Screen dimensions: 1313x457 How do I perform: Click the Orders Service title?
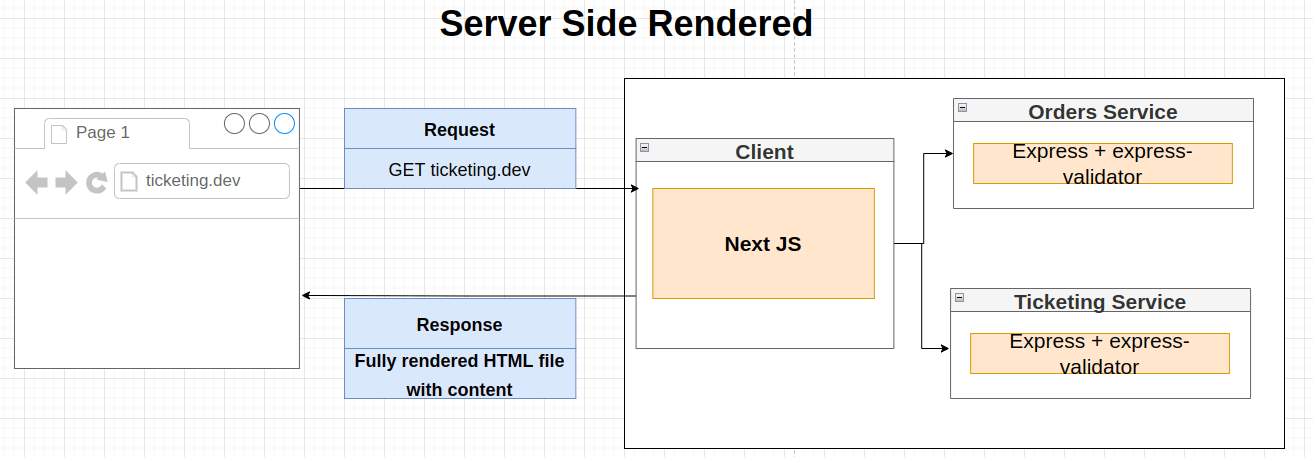click(x=1103, y=112)
